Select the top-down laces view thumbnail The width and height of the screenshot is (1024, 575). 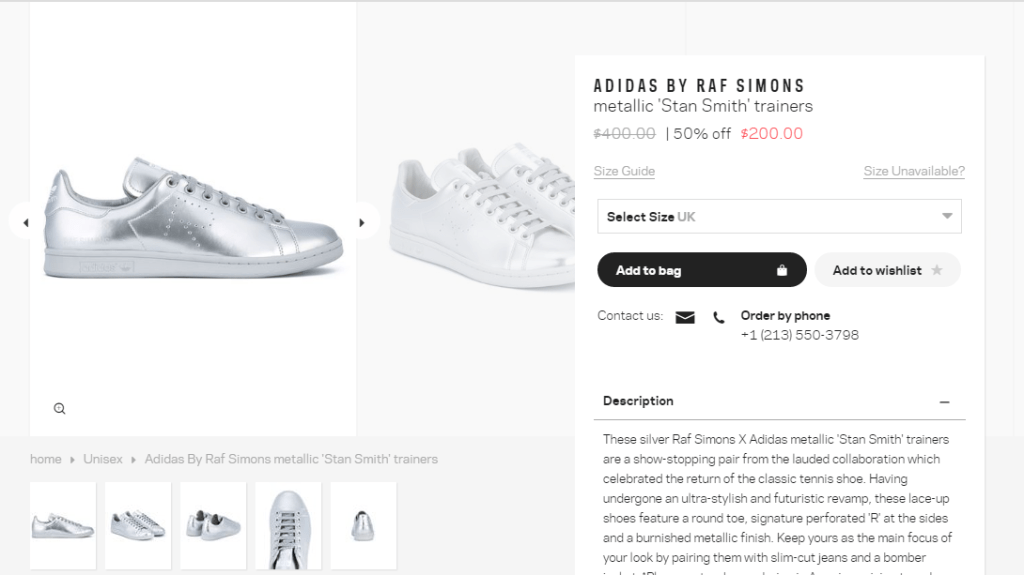click(x=288, y=525)
